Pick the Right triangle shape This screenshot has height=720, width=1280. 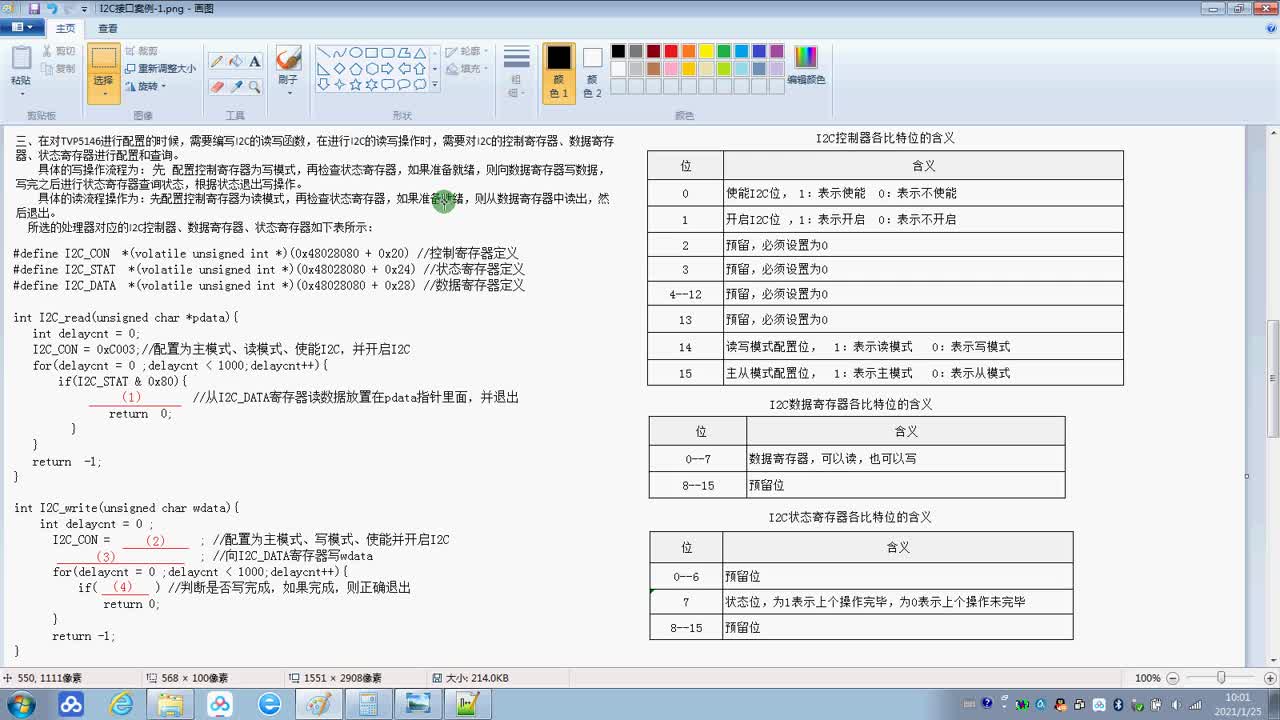click(x=323, y=69)
